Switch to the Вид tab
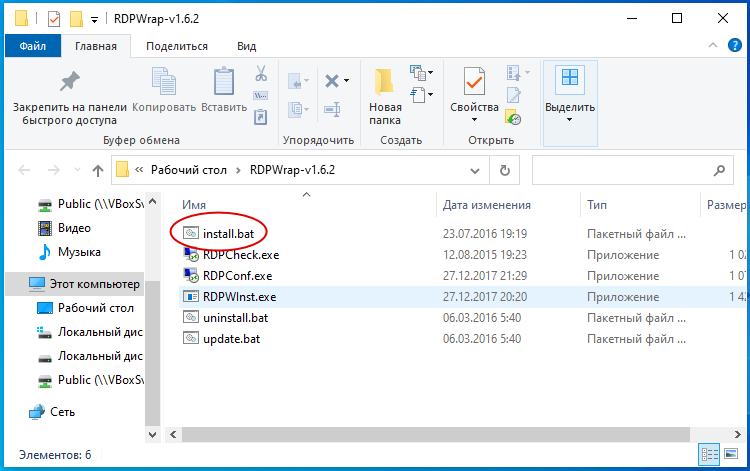 click(247, 46)
